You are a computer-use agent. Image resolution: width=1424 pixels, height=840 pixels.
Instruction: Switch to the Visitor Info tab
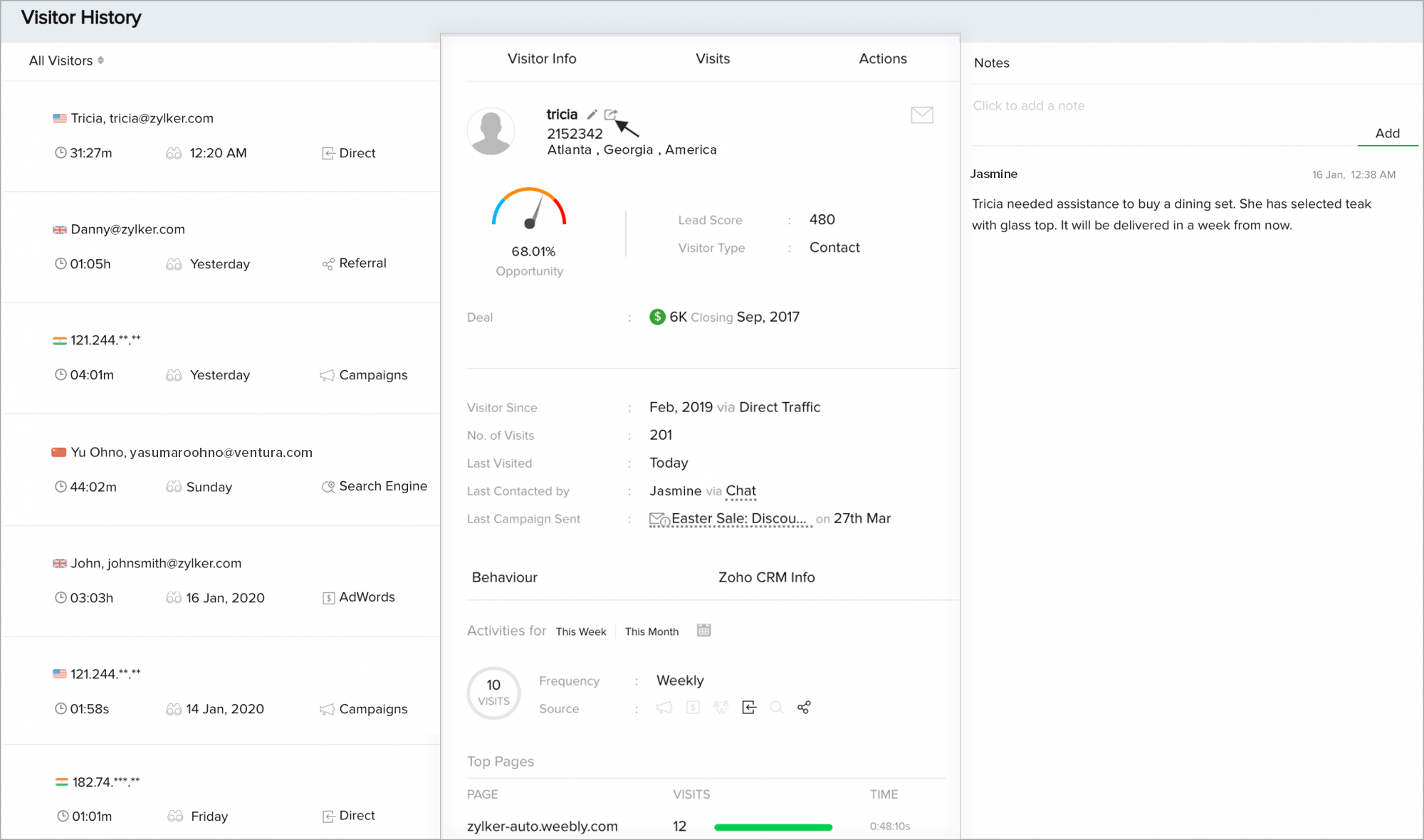point(542,58)
